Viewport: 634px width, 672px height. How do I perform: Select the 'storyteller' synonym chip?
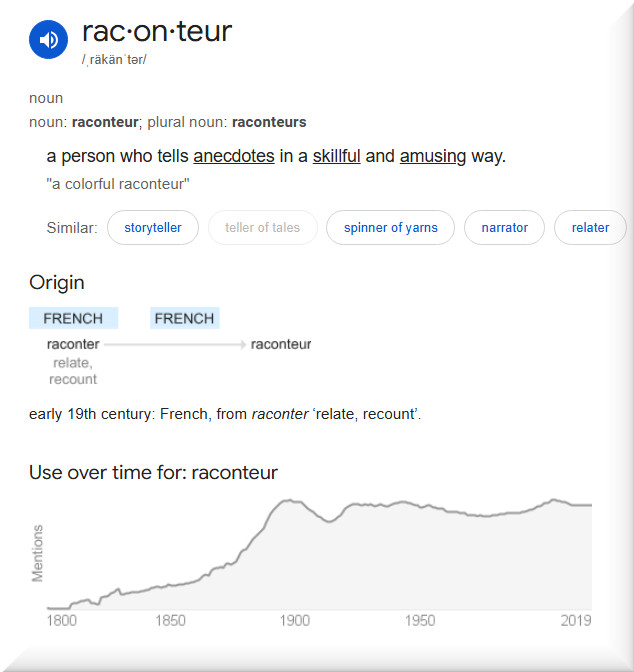pos(153,228)
